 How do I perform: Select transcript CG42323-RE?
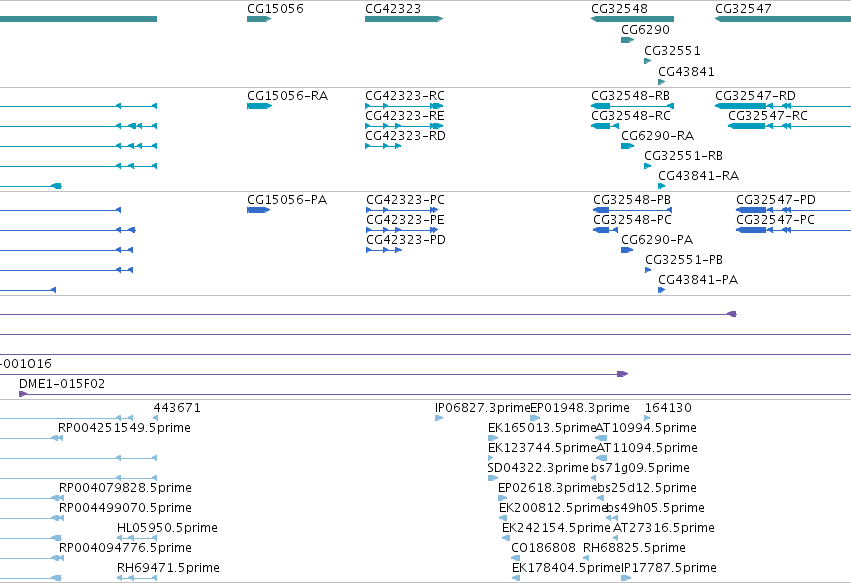coord(405,116)
